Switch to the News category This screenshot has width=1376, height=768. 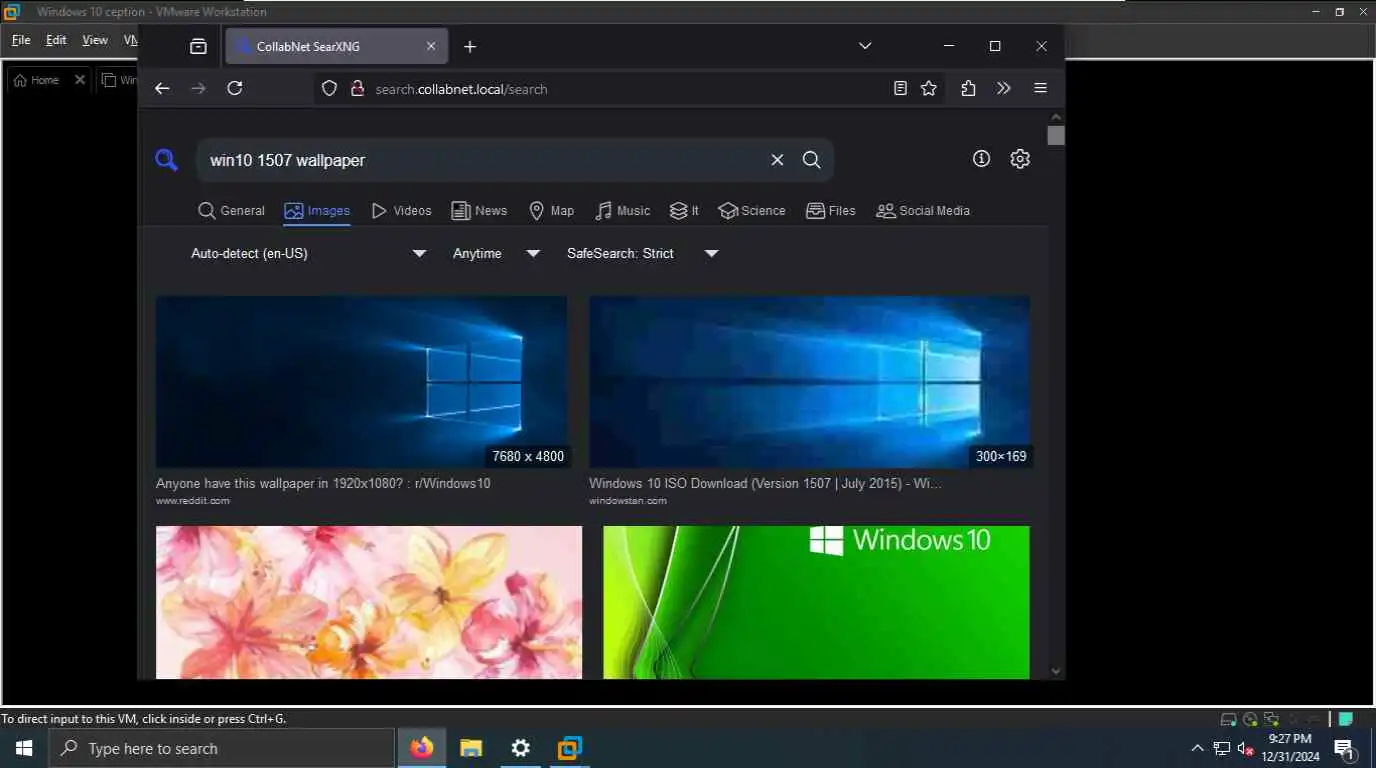pyautogui.click(x=479, y=210)
